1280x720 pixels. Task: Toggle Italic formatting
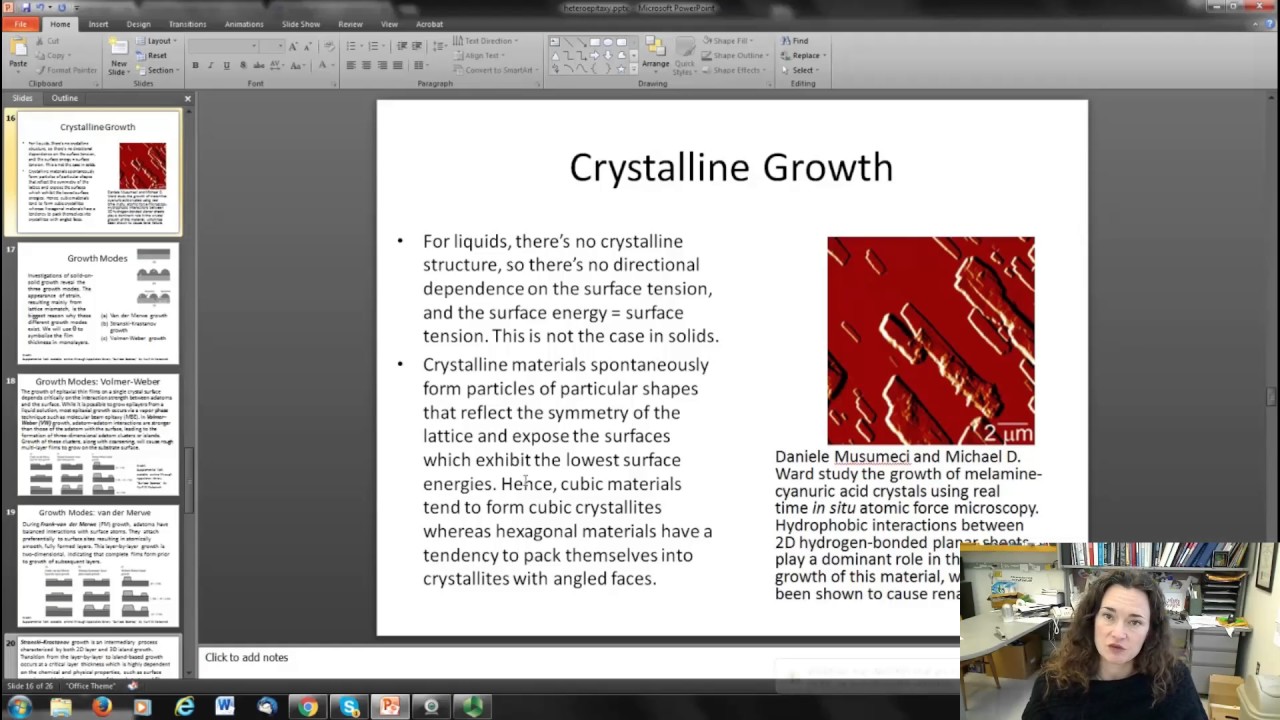pos(211,65)
